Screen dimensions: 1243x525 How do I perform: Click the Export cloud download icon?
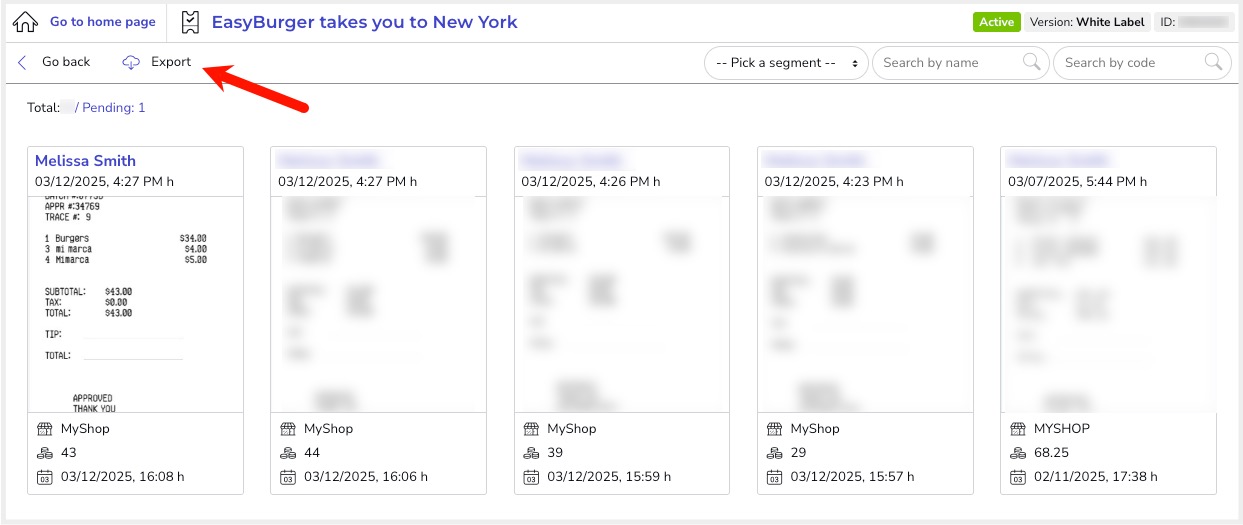pyautogui.click(x=131, y=62)
